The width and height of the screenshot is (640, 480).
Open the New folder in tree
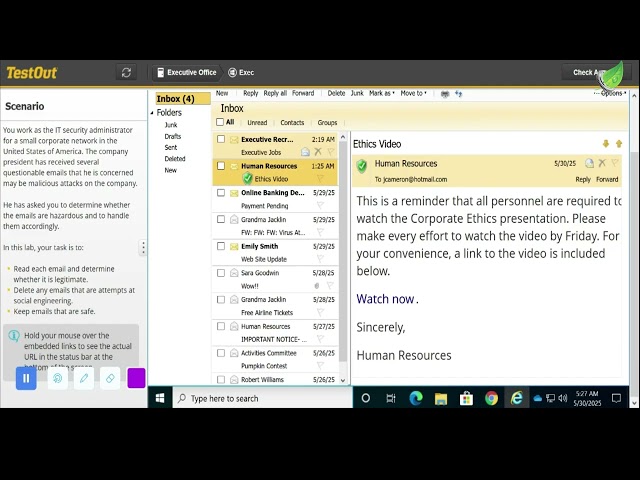click(171, 170)
